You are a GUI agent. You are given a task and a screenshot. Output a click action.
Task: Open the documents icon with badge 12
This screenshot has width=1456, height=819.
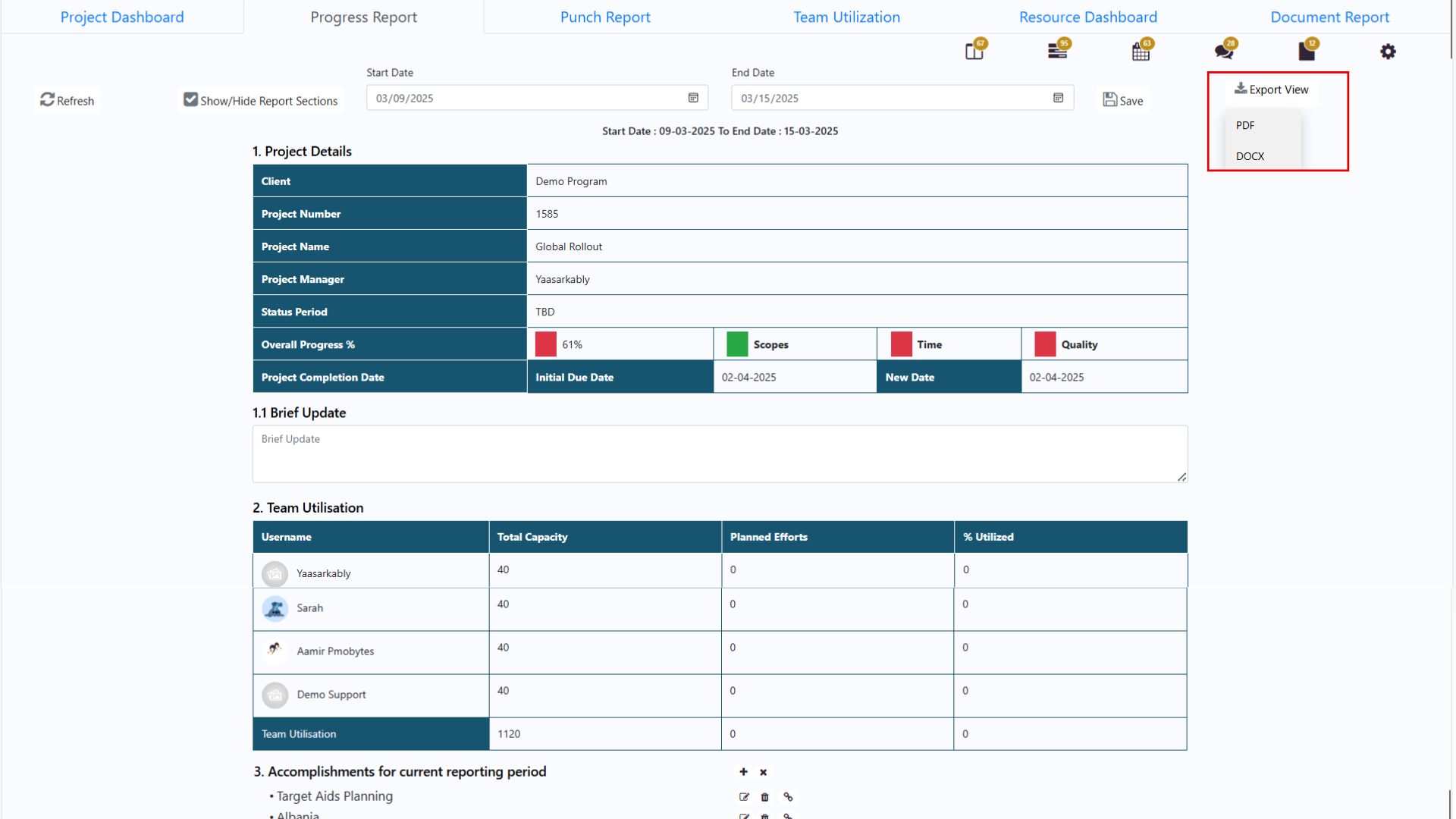coord(1307,52)
